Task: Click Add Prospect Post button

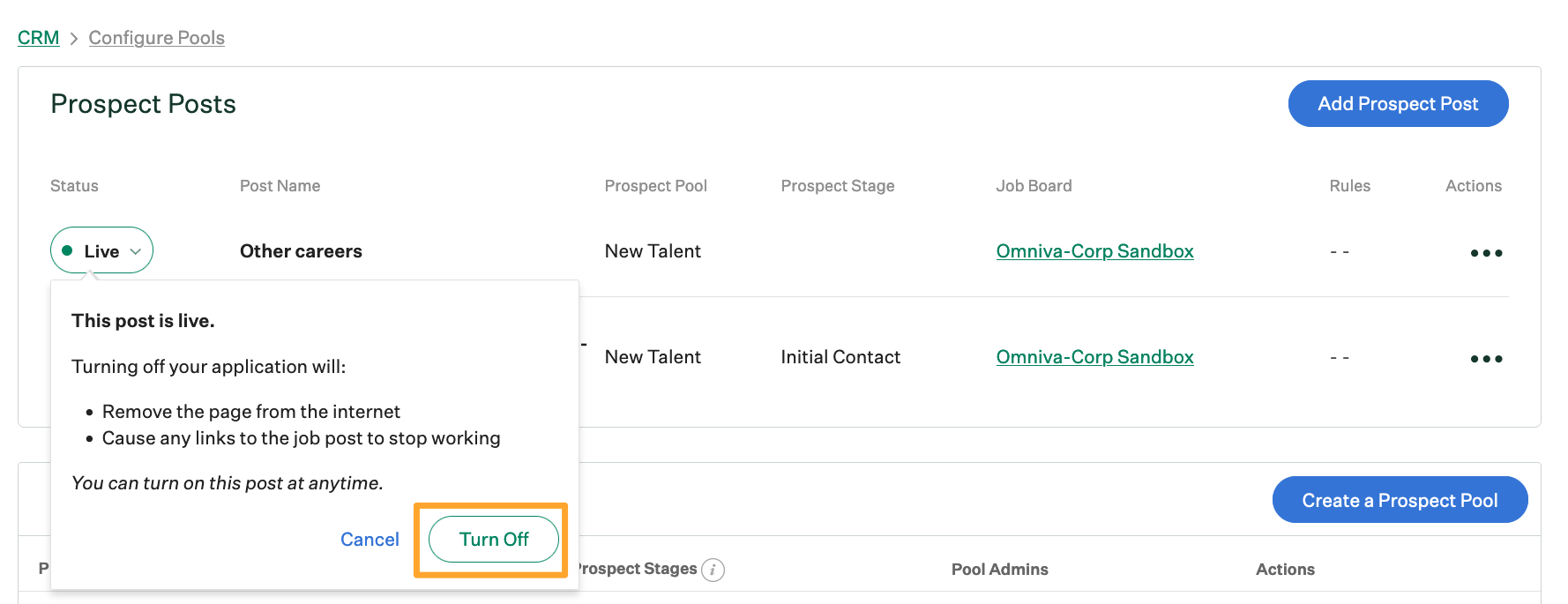Action: (x=1398, y=104)
